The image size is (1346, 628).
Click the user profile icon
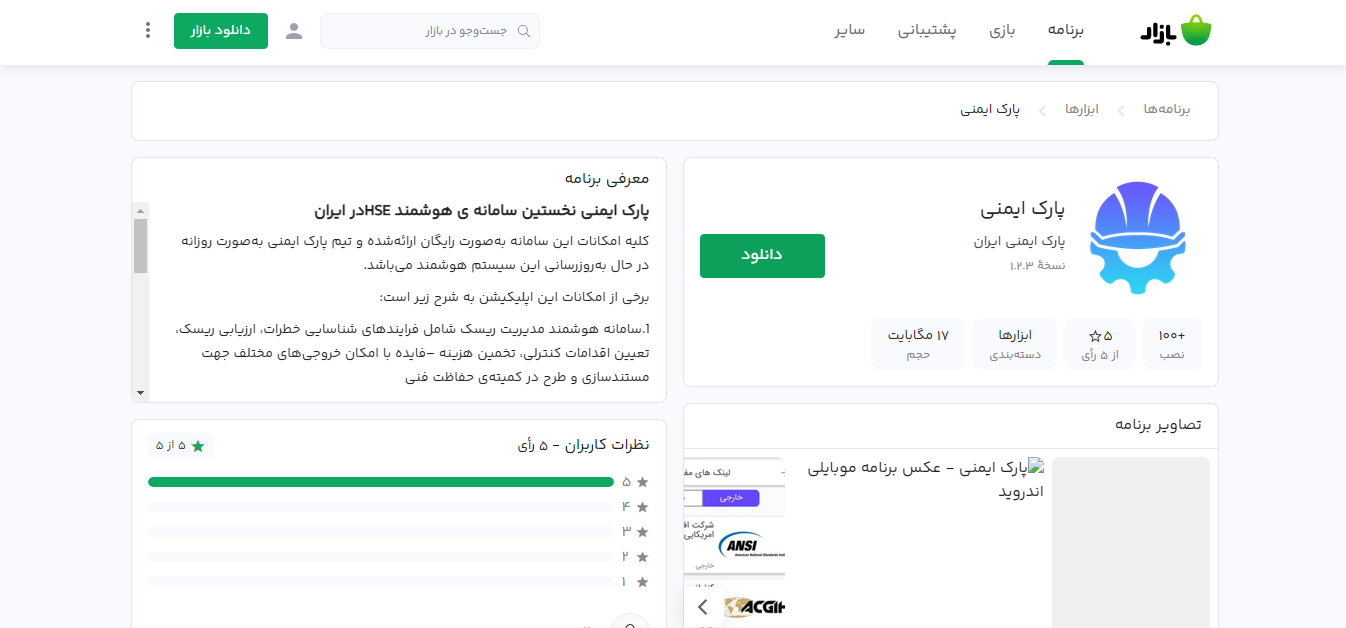click(294, 31)
